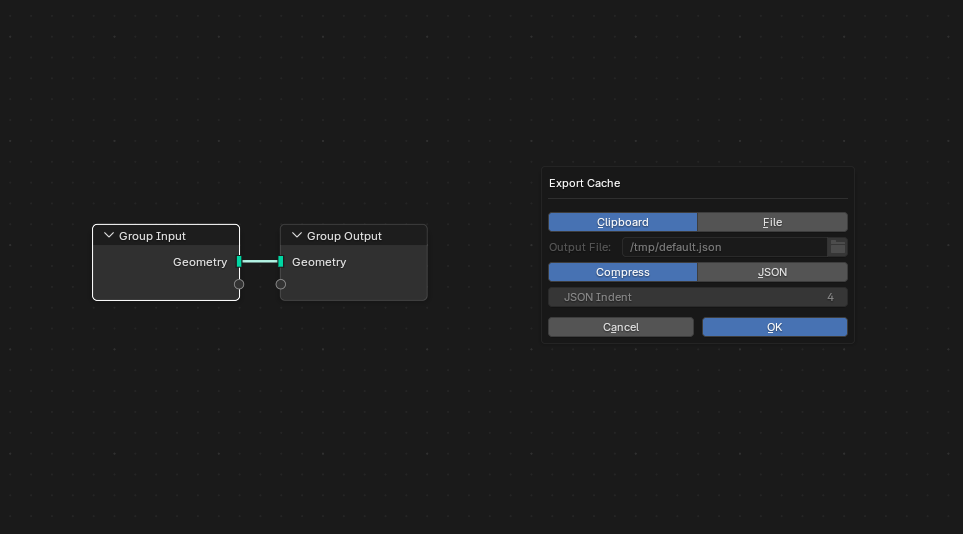This screenshot has height=534, width=963.
Task: Select the link wire between nodes
Action: point(260,262)
